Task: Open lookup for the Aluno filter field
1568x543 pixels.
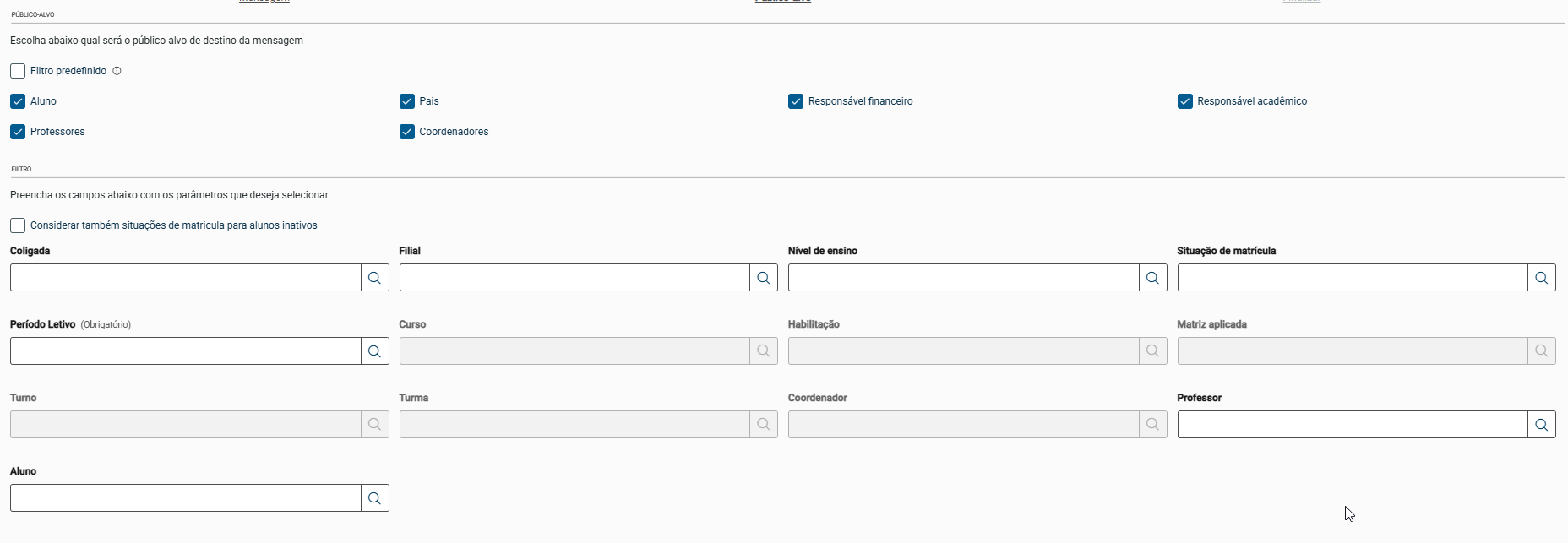Action: pos(375,498)
